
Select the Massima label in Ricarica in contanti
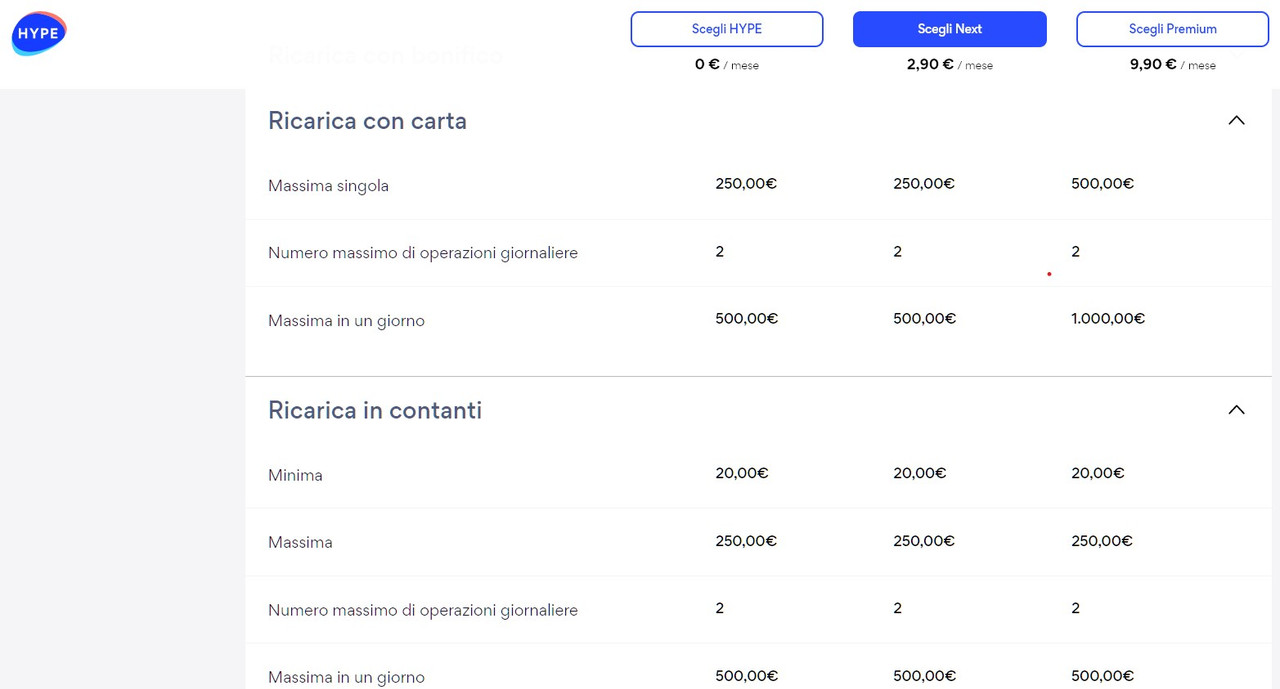point(300,542)
